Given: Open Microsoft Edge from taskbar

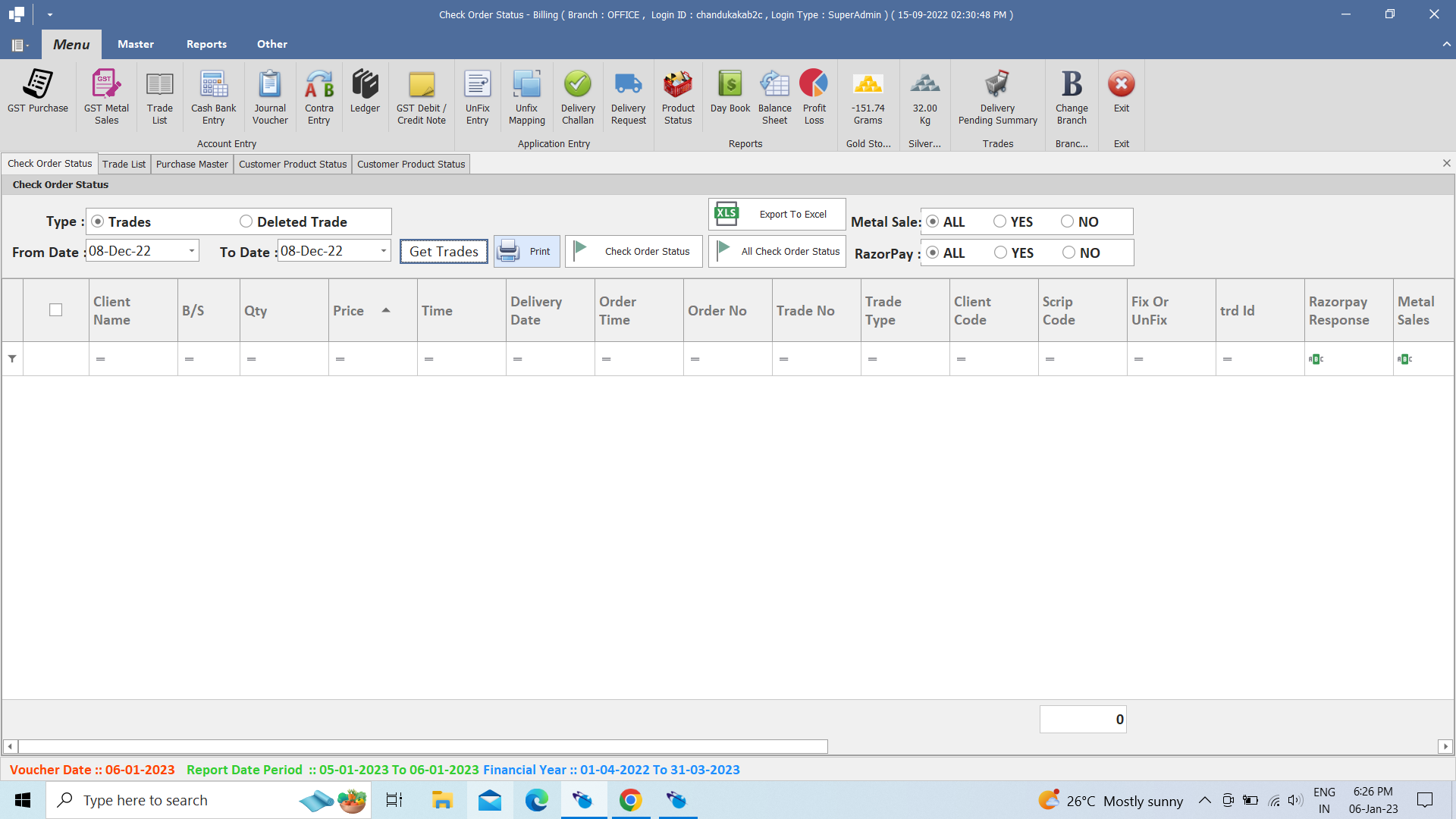Looking at the screenshot, I should 537,800.
